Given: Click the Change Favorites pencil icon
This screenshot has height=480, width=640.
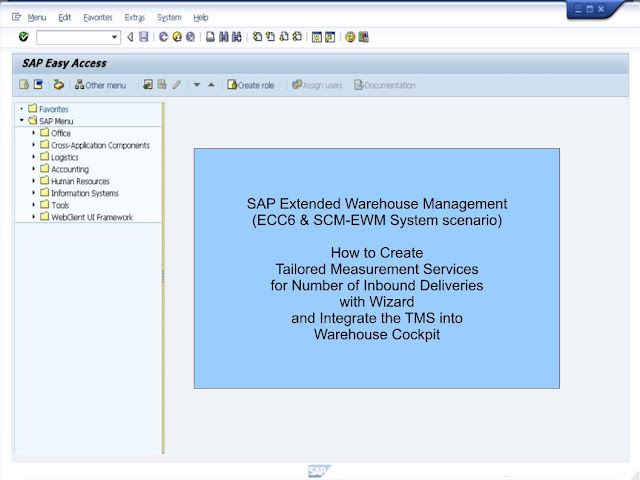Looking at the screenshot, I should [x=176, y=84].
